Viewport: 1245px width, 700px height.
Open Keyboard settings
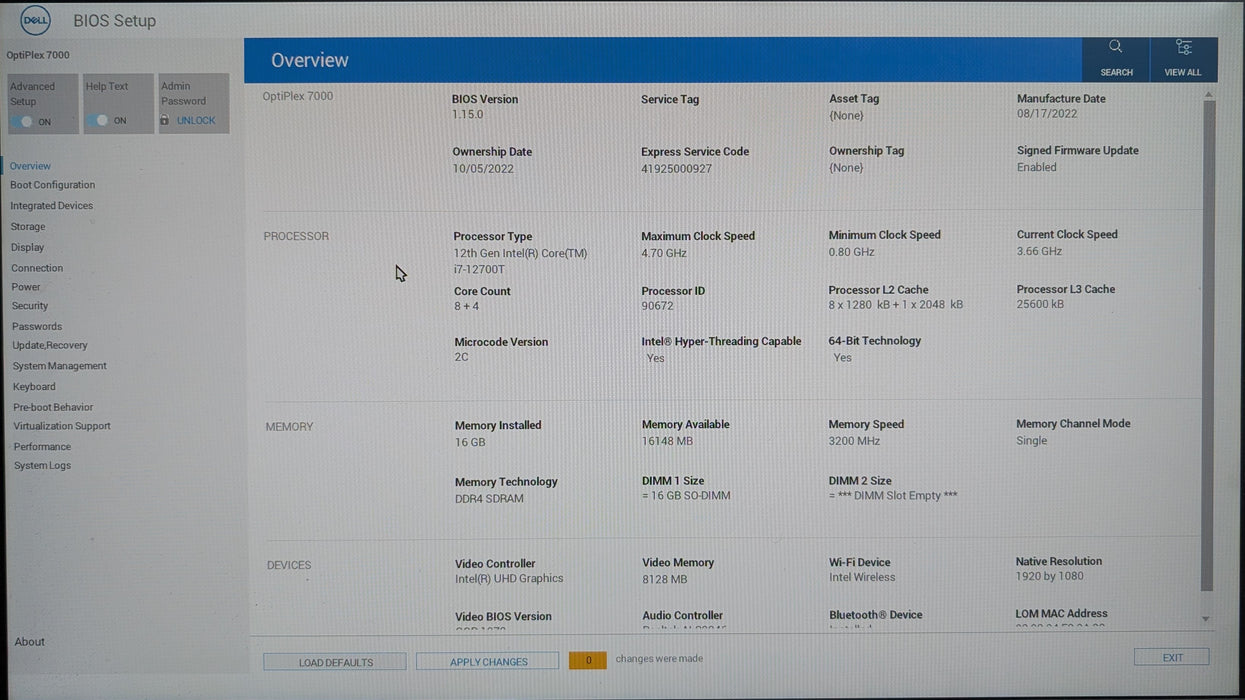coord(34,387)
